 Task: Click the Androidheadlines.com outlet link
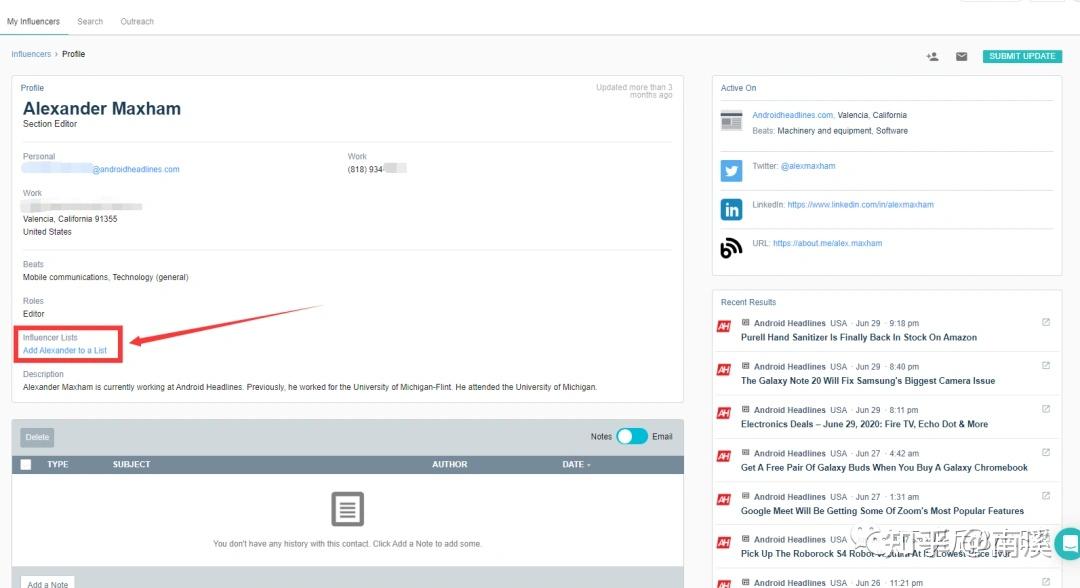pos(793,115)
